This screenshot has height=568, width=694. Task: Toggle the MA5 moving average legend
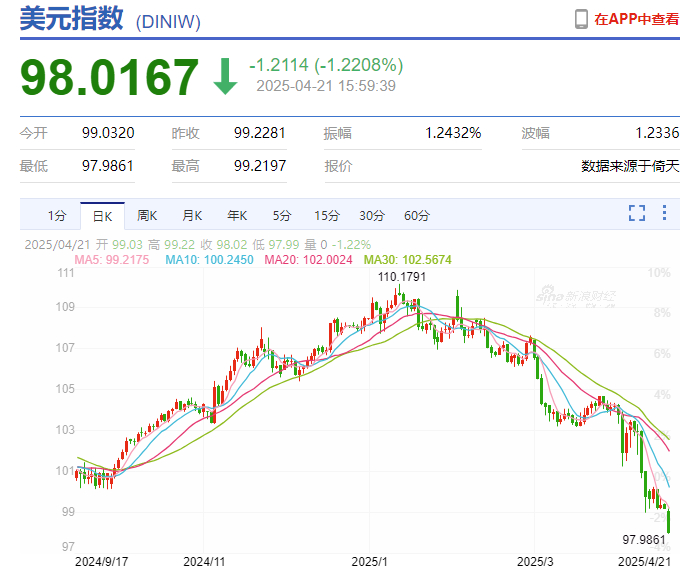[x=112, y=259]
